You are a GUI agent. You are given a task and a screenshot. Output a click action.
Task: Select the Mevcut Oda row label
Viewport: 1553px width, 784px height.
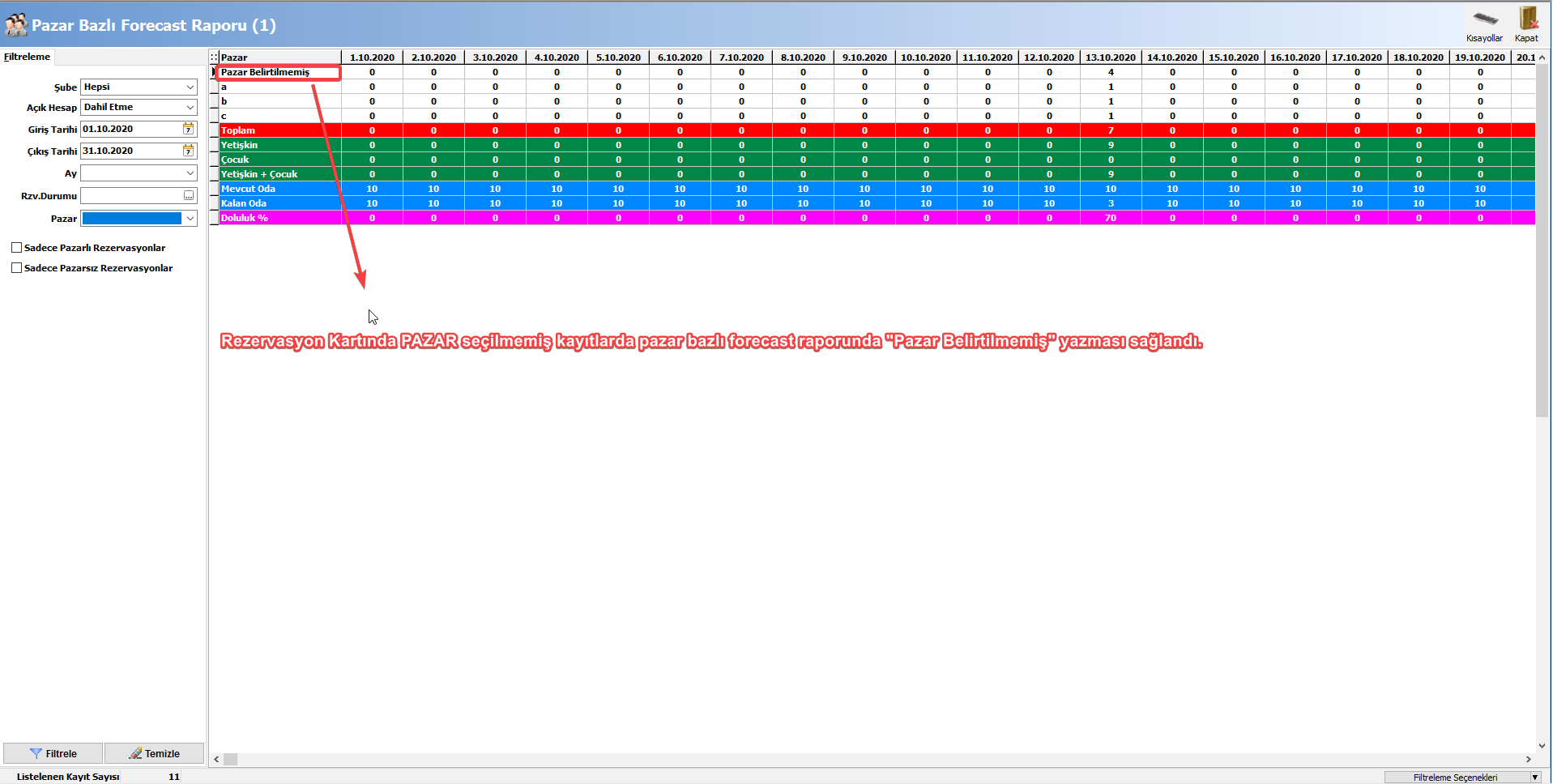pos(279,189)
